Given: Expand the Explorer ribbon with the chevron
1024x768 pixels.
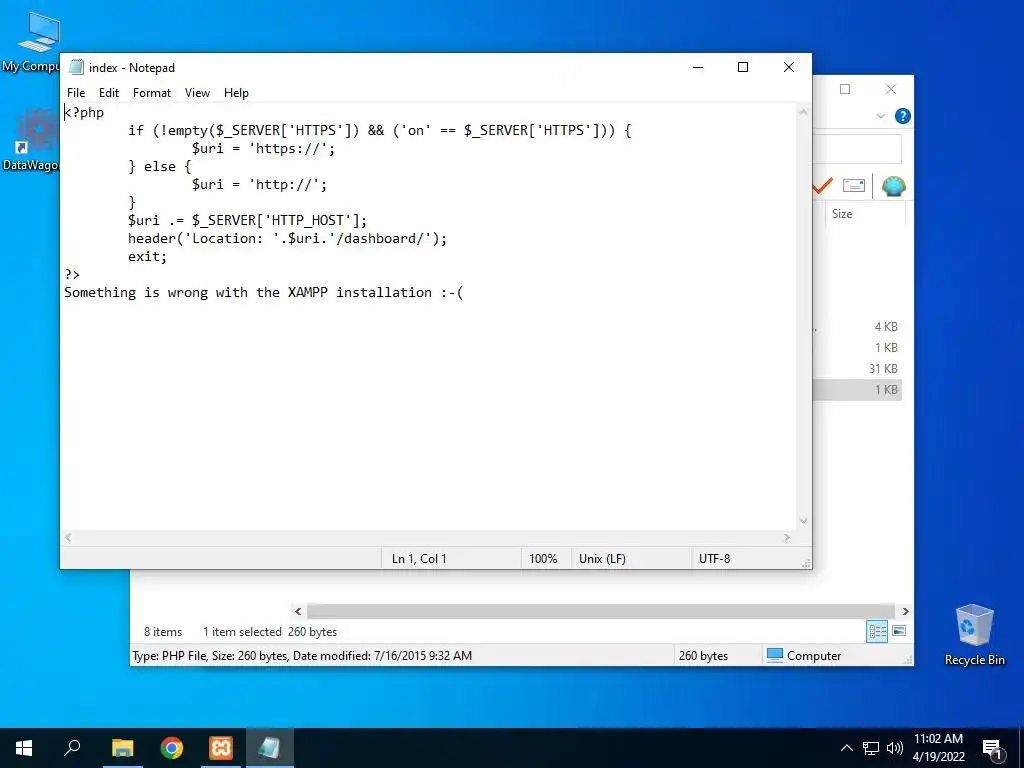Looking at the screenshot, I should click(x=880, y=116).
